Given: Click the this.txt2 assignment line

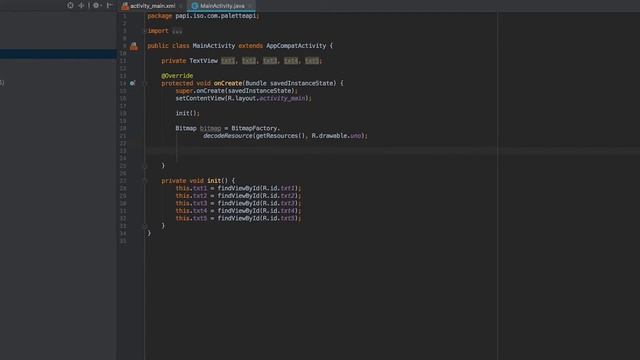Looking at the screenshot, I should [238, 196].
